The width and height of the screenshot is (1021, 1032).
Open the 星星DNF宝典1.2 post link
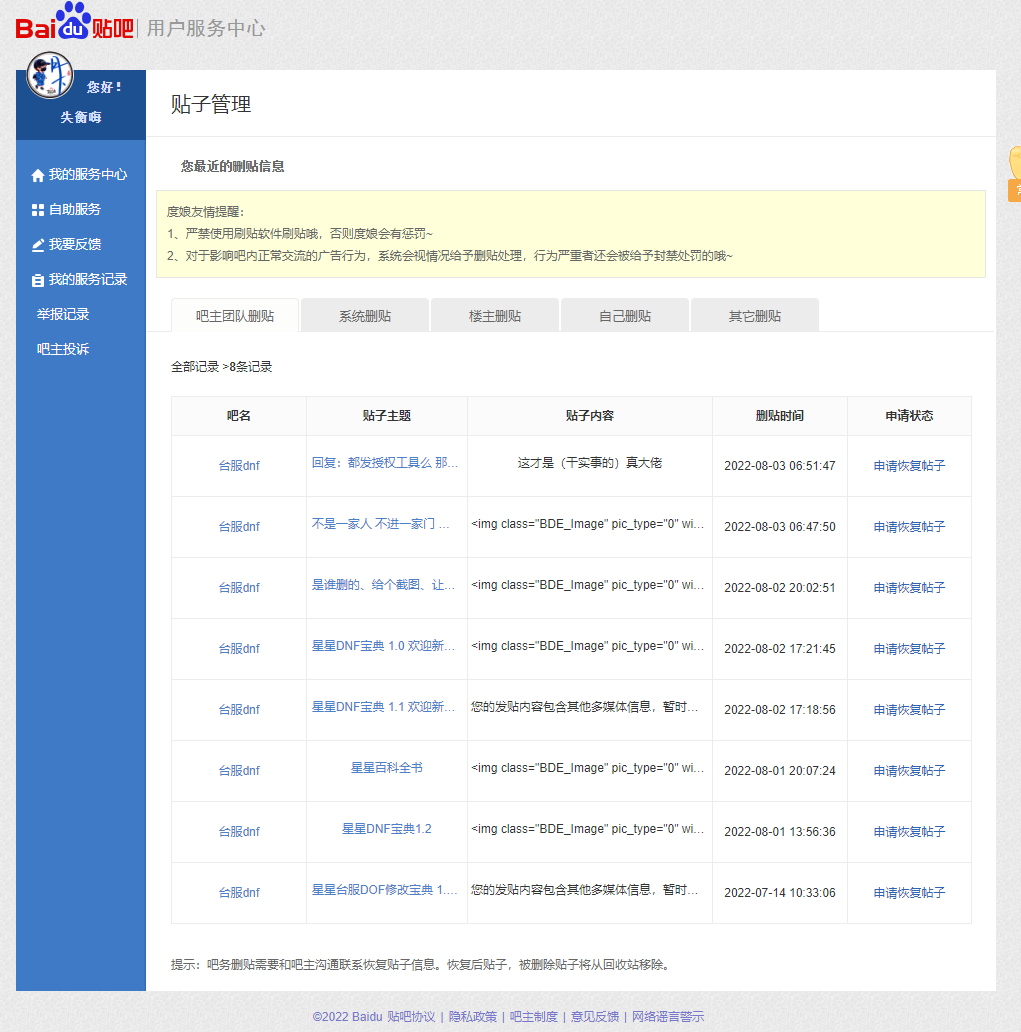point(386,829)
